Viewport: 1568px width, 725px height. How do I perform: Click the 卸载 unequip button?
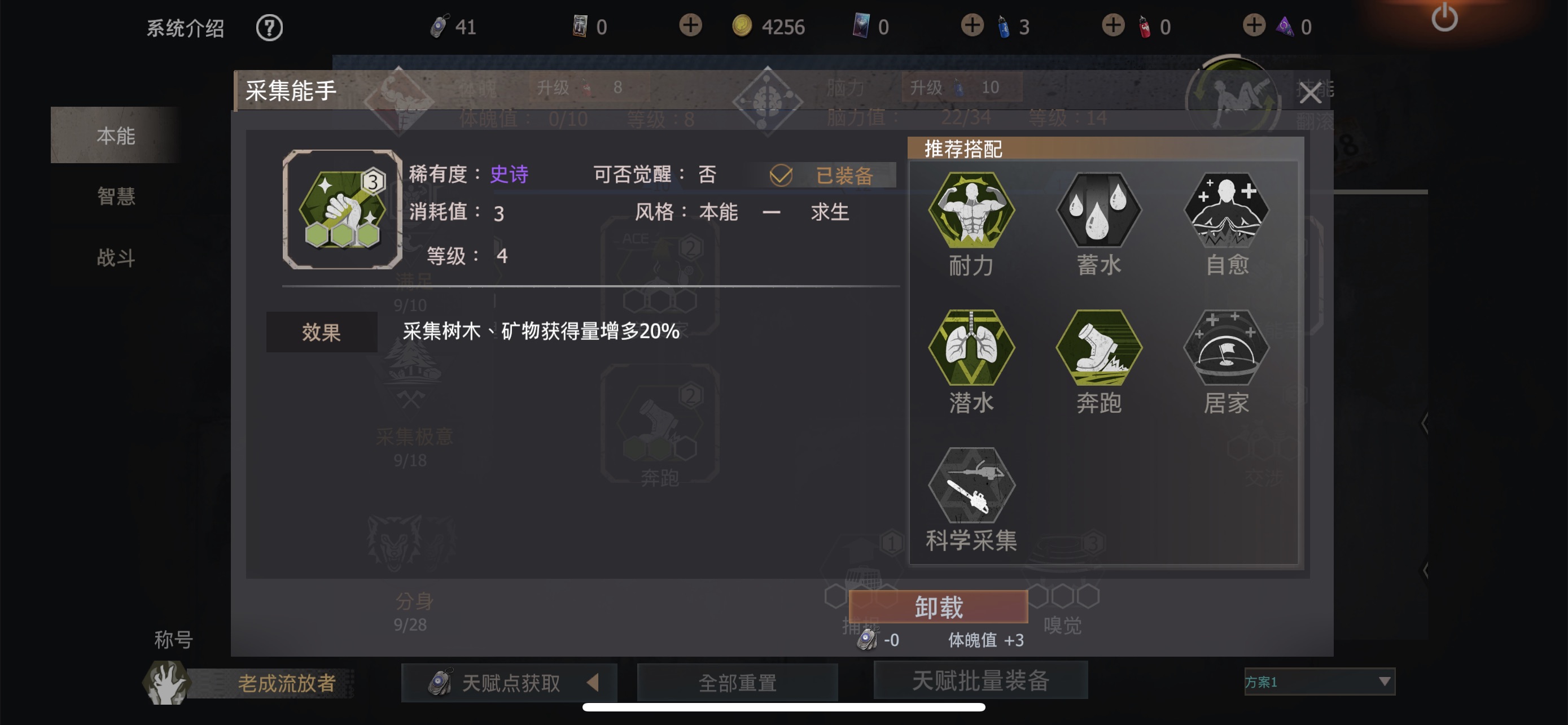pyautogui.click(x=938, y=607)
